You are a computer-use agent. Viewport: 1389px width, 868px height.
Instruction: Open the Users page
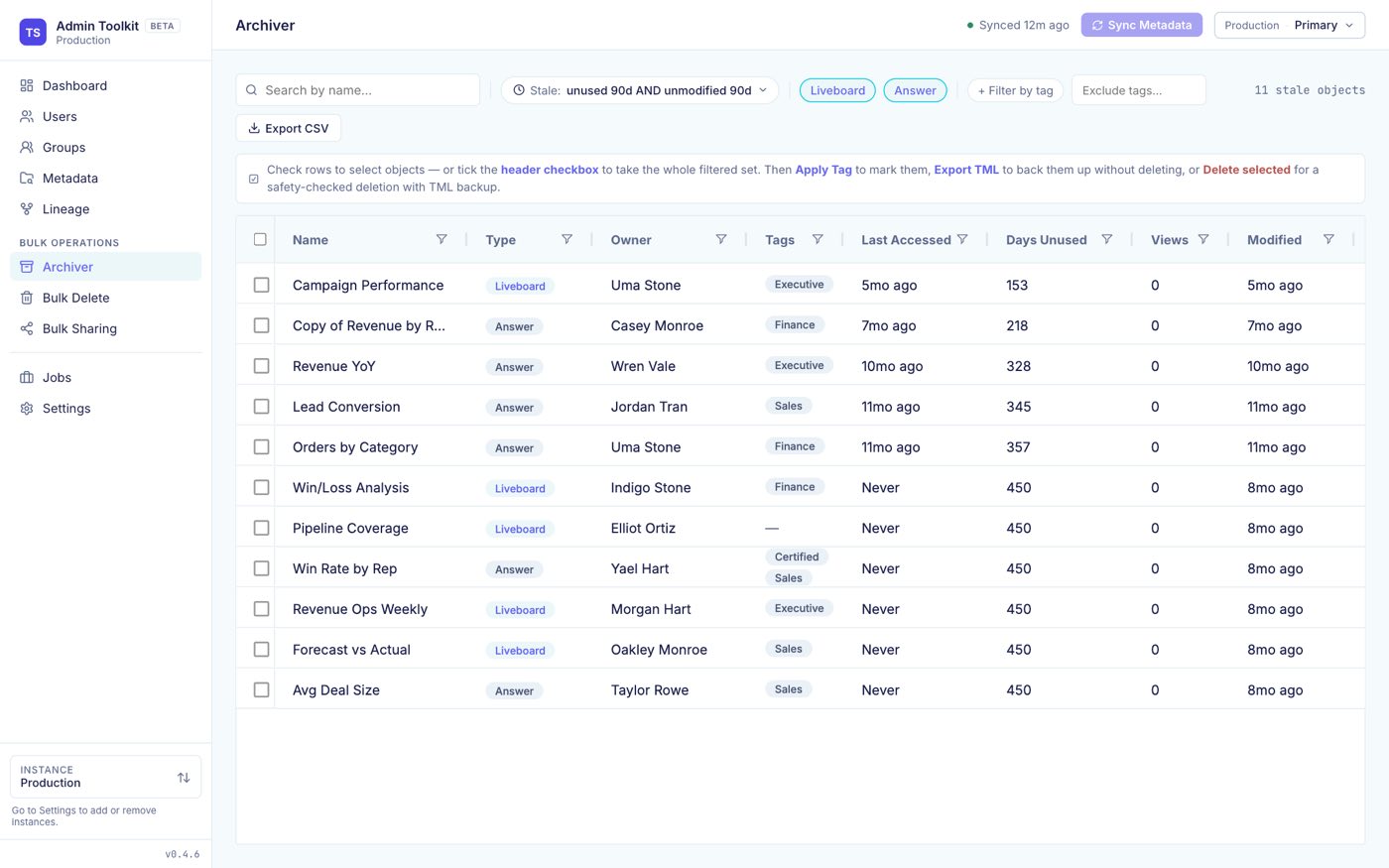[x=105, y=116]
